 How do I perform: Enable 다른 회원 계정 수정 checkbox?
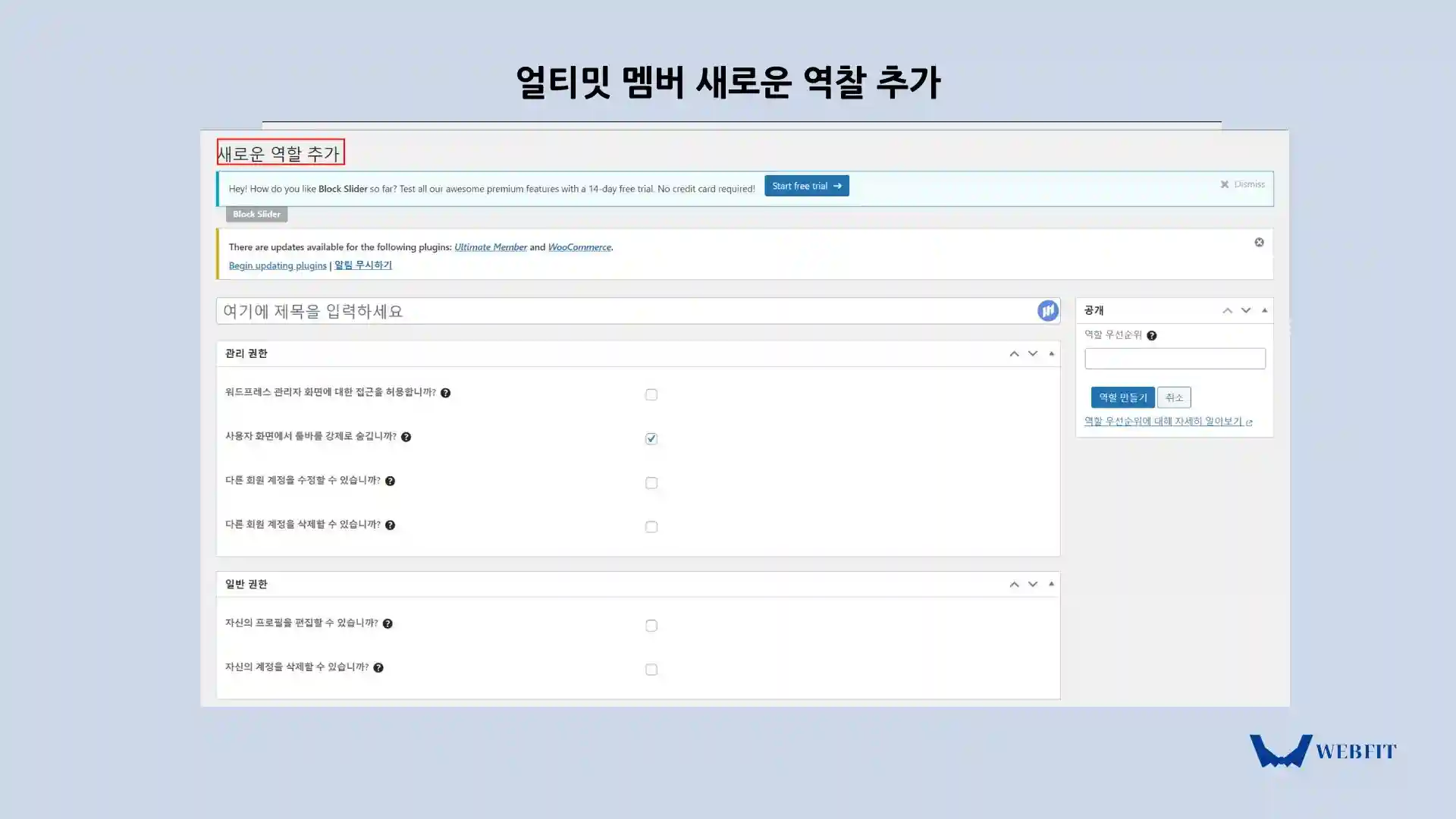(651, 482)
